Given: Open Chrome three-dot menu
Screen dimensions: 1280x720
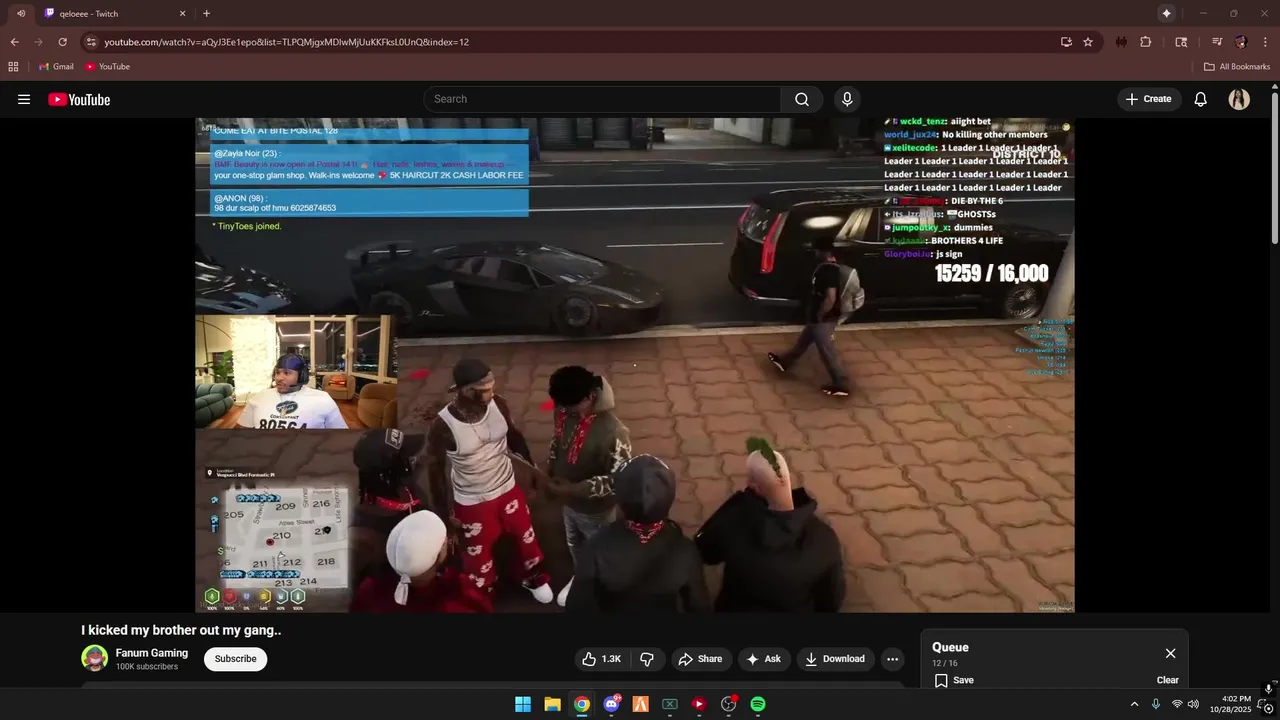Looking at the screenshot, I should [1265, 42].
